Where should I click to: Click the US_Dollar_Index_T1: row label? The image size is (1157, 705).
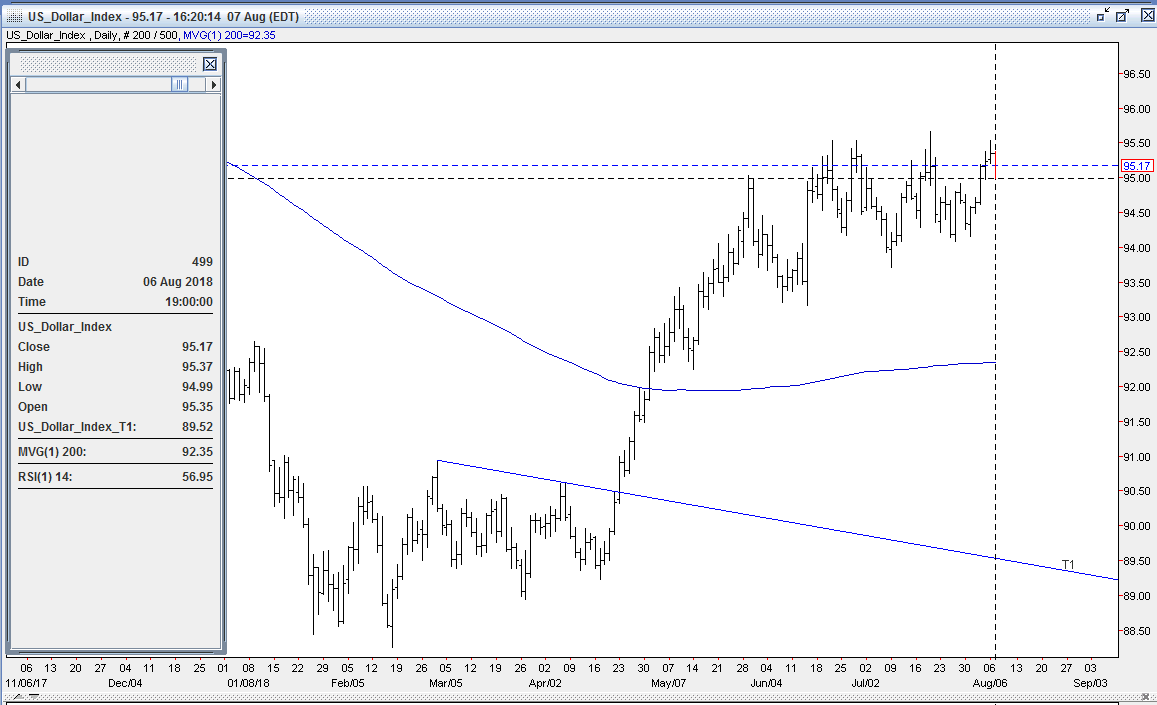point(77,427)
